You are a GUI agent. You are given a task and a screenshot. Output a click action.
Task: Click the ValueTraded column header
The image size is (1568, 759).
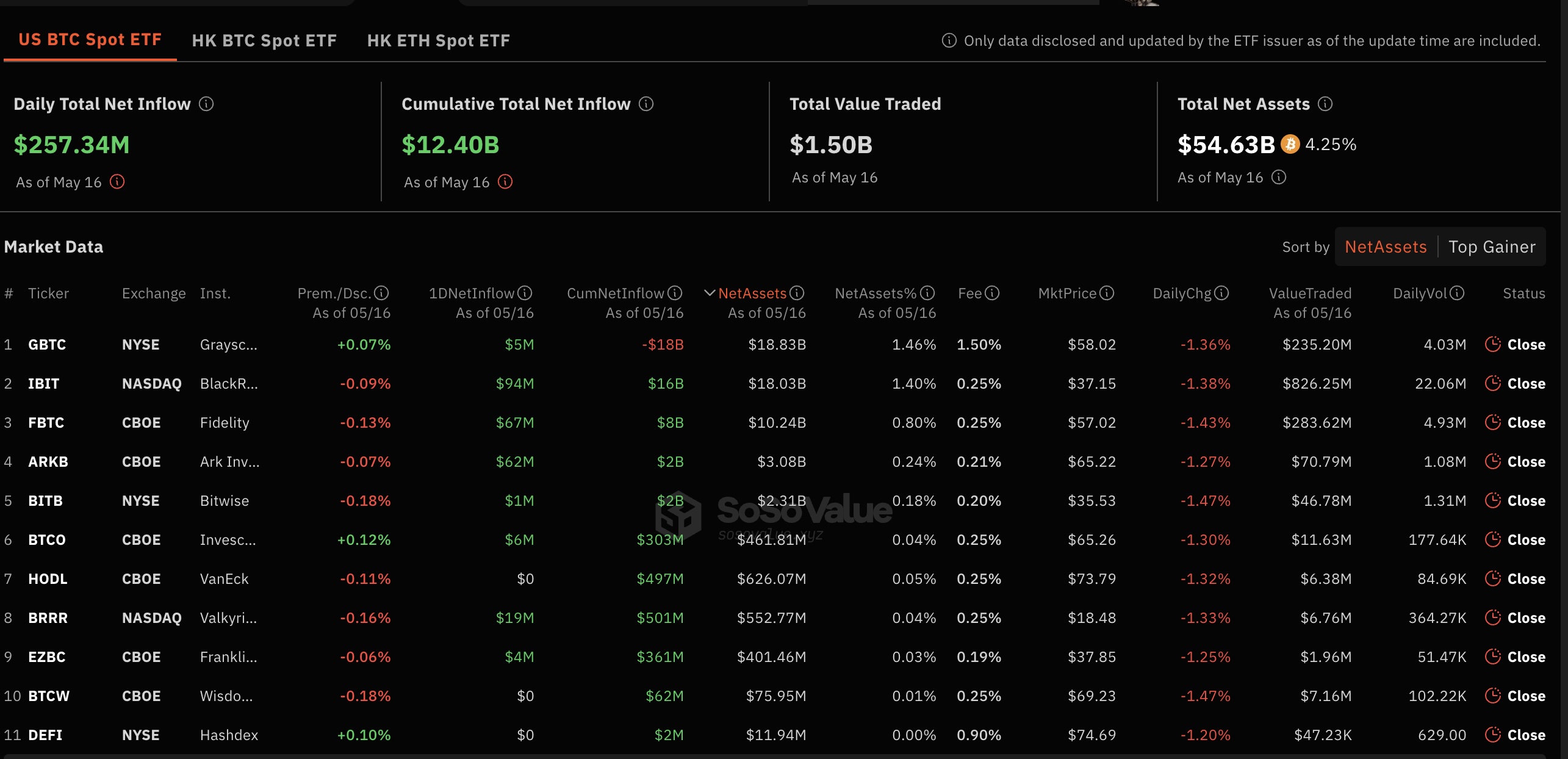1310,293
